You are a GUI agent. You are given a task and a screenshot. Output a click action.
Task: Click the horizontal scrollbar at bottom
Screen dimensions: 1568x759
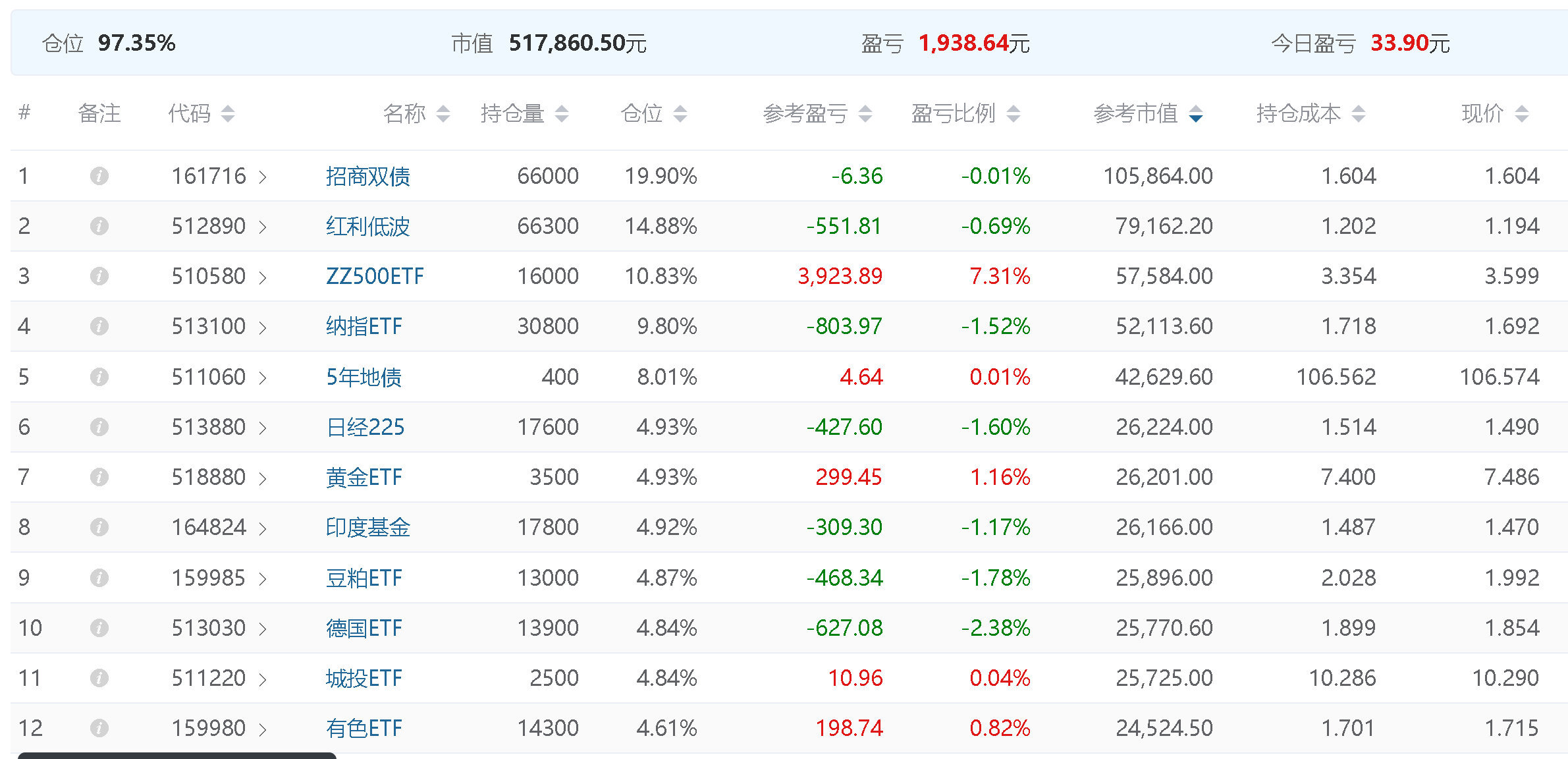(x=176, y=755)
